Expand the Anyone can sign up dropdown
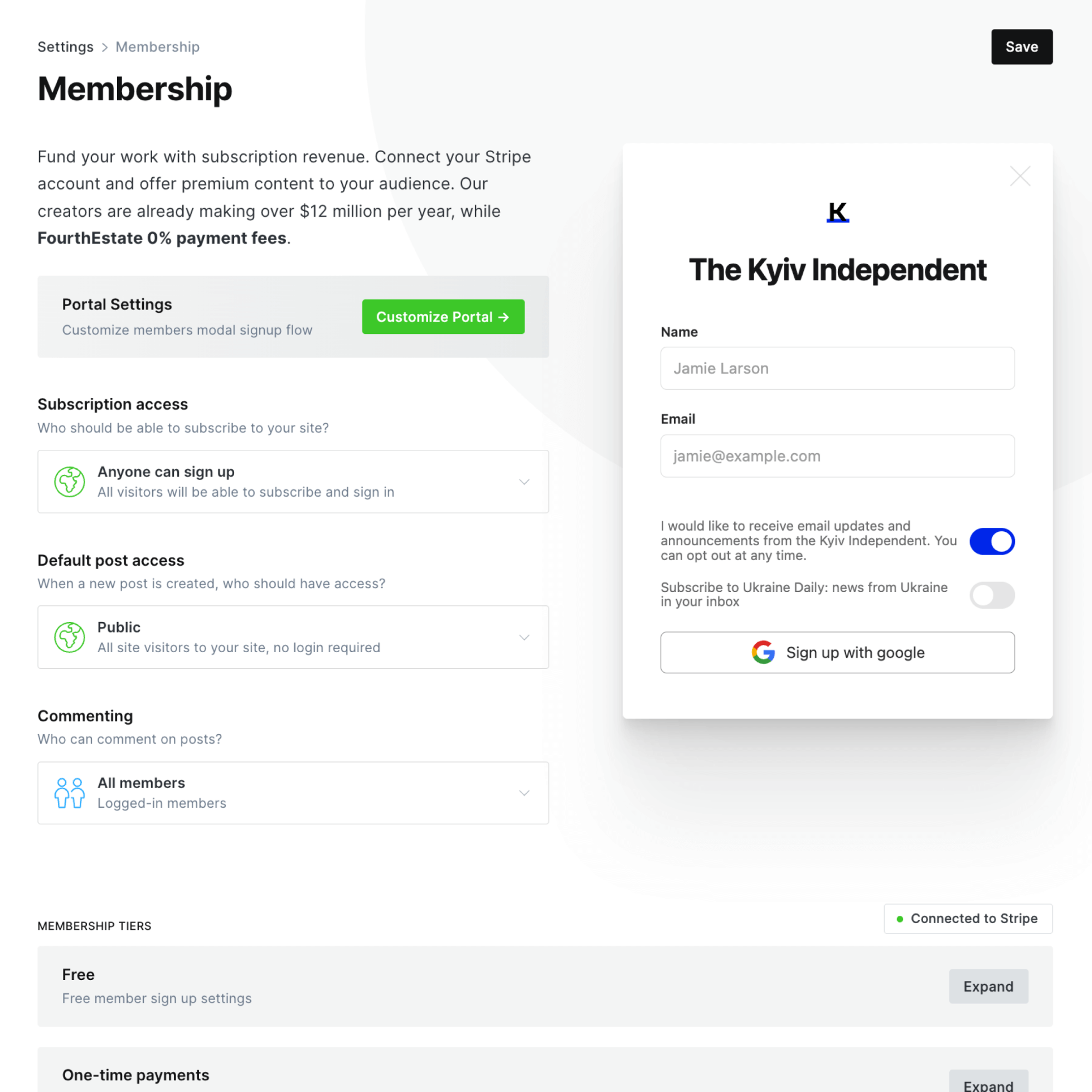 point(524,481)
